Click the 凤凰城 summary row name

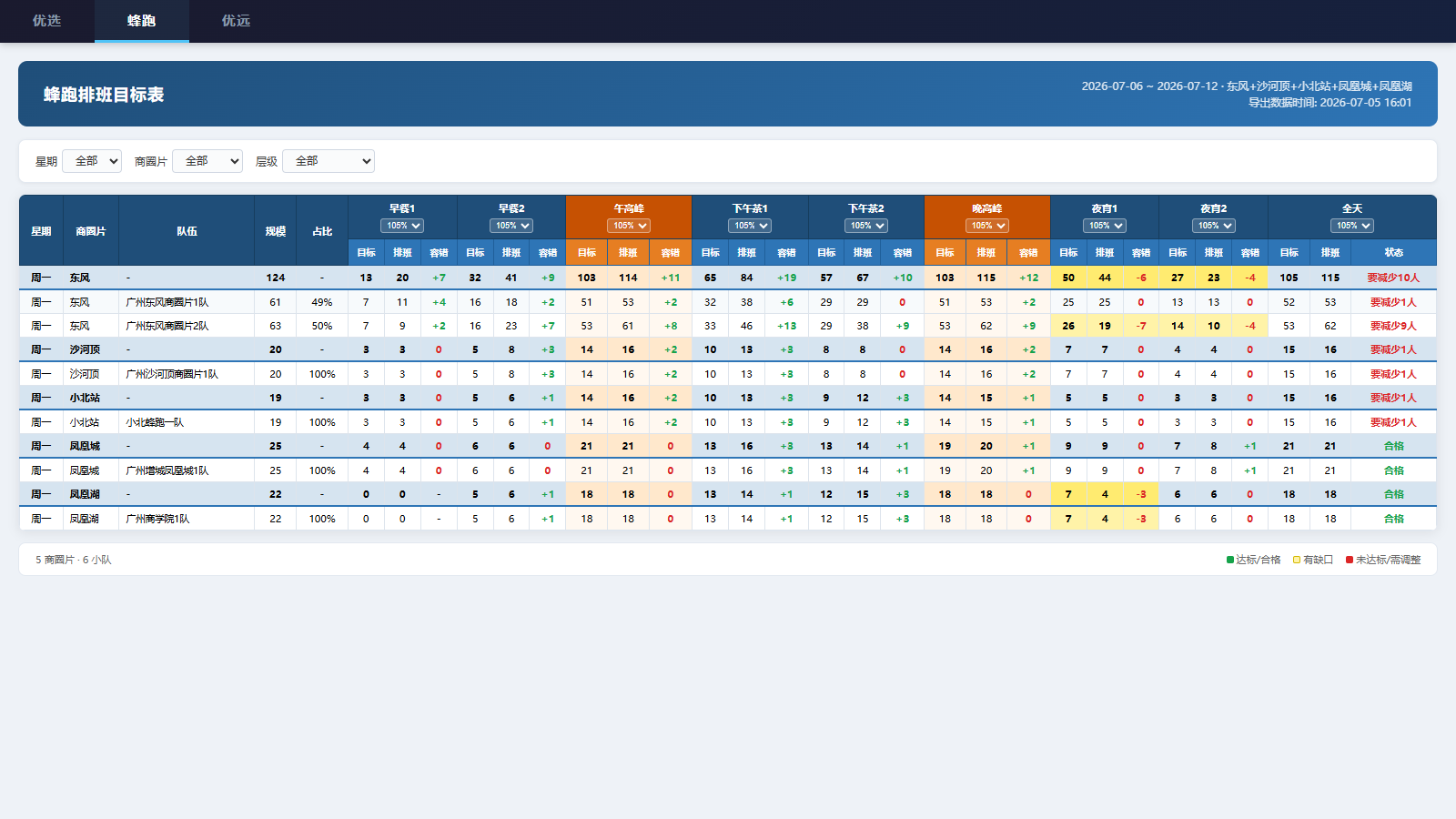85,446
